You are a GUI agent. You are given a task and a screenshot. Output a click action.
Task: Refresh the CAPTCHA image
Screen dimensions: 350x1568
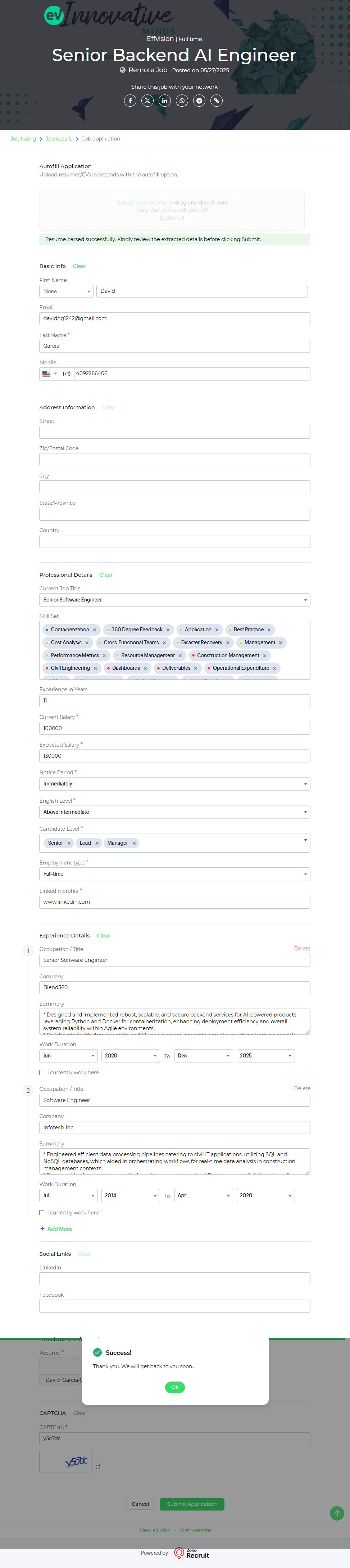(97, 1467)
